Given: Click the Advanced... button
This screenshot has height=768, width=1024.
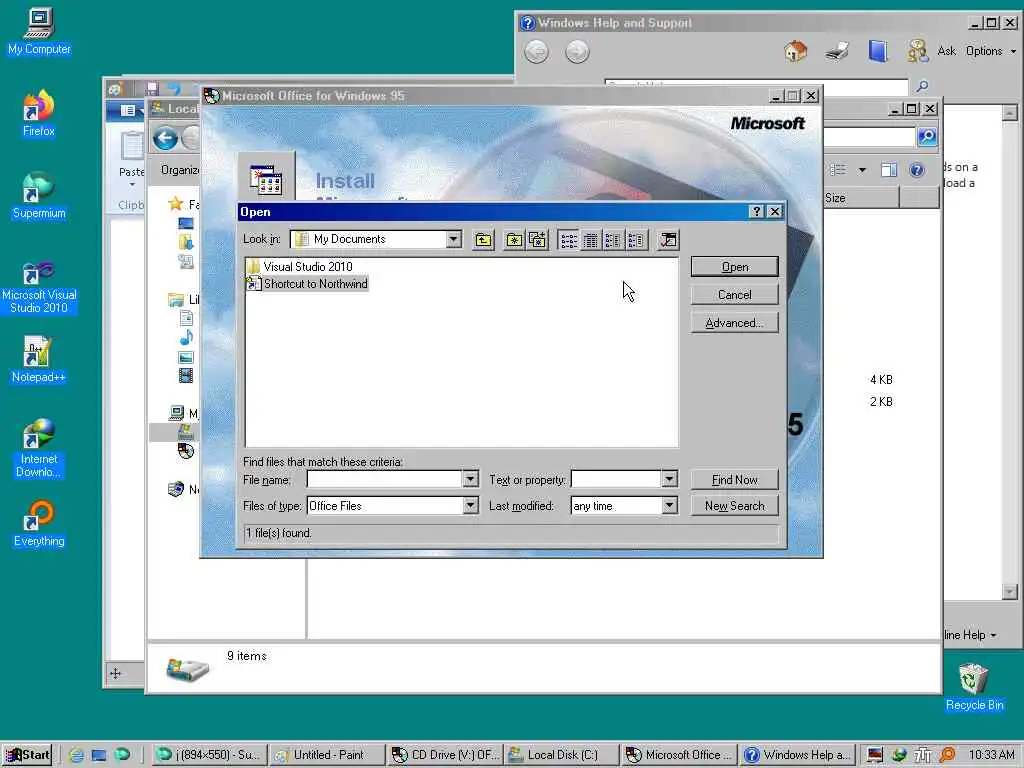Looking at the screenshot, I should [735, 323].
